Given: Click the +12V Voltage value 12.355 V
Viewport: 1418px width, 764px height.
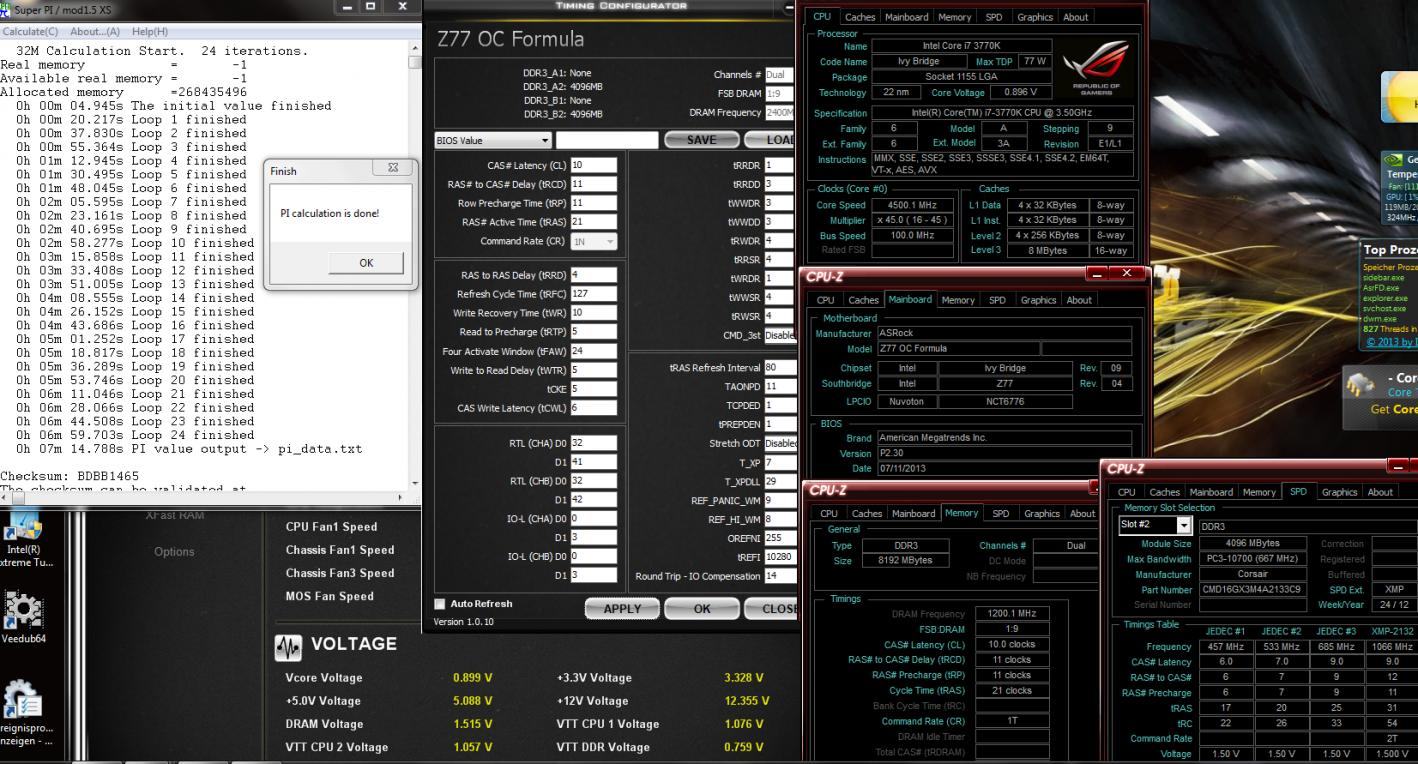Looking at the screenshot, I should 746,700.
